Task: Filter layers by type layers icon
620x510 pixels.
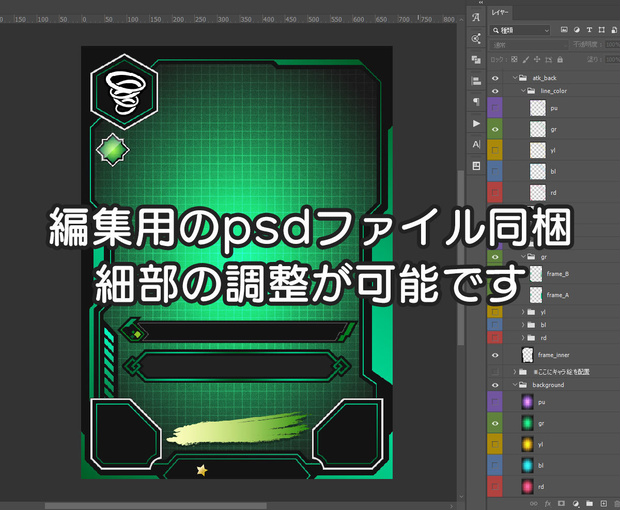Action: tap(589, 30)
